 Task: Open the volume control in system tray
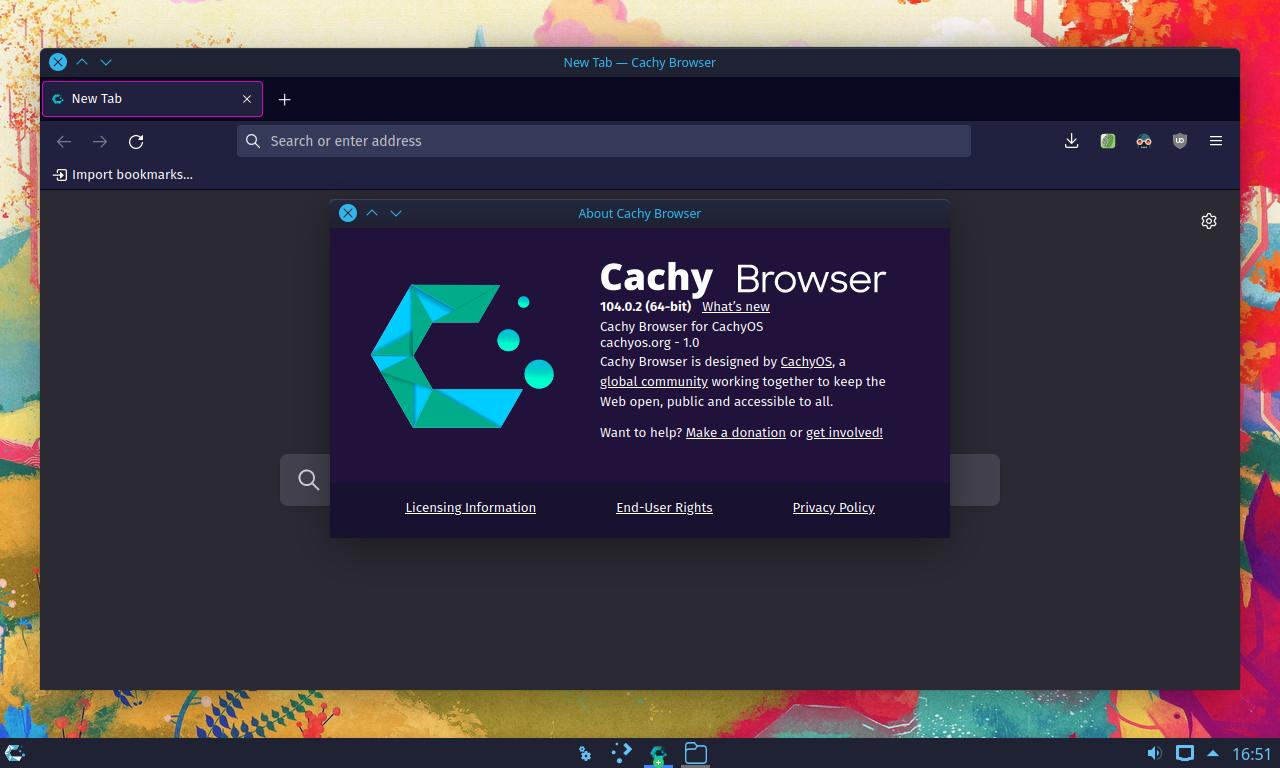tap(1154, 753)
